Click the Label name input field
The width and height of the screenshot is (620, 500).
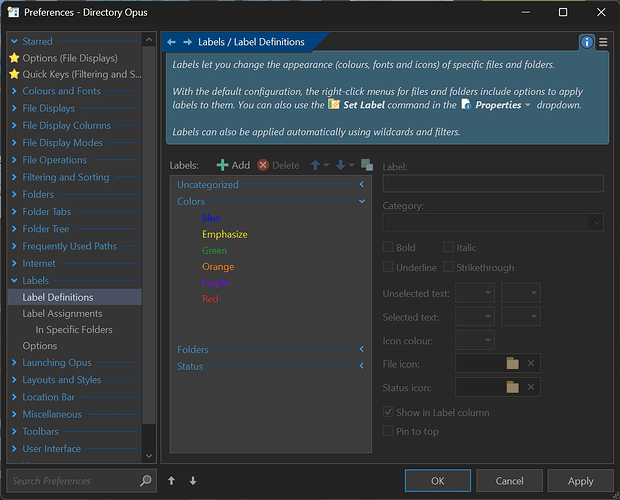(x=493, y=183)
